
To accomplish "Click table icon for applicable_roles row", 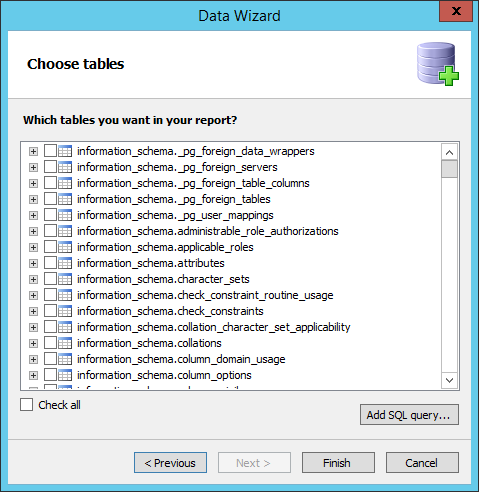I will 65,247.
